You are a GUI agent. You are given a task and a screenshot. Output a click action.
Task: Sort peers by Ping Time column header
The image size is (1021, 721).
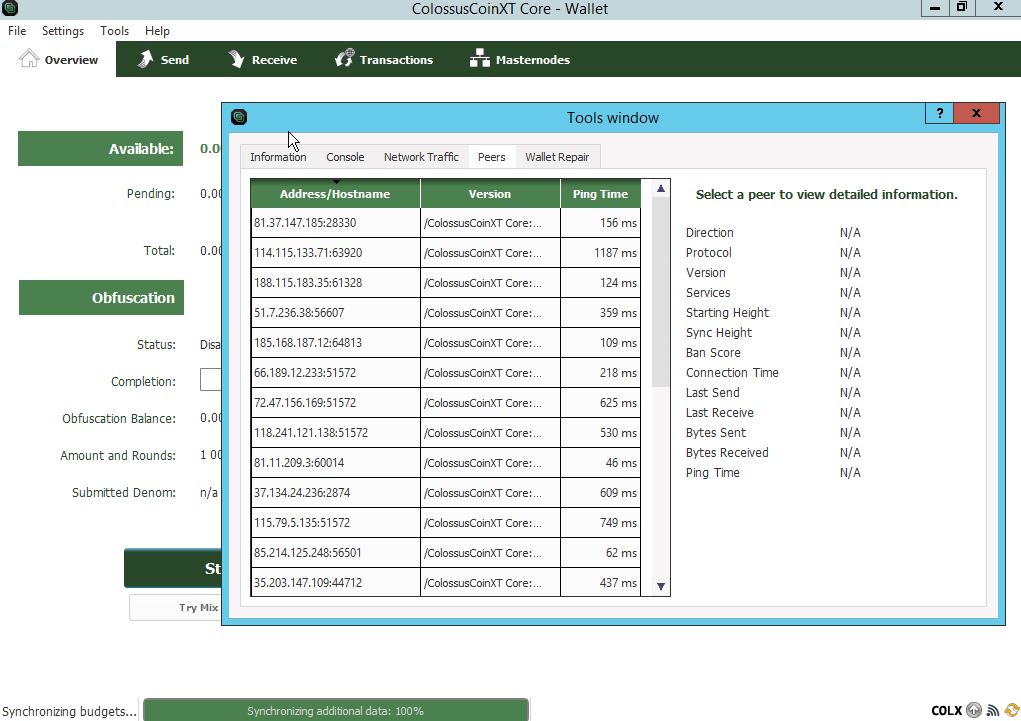[x=600, y=193]
